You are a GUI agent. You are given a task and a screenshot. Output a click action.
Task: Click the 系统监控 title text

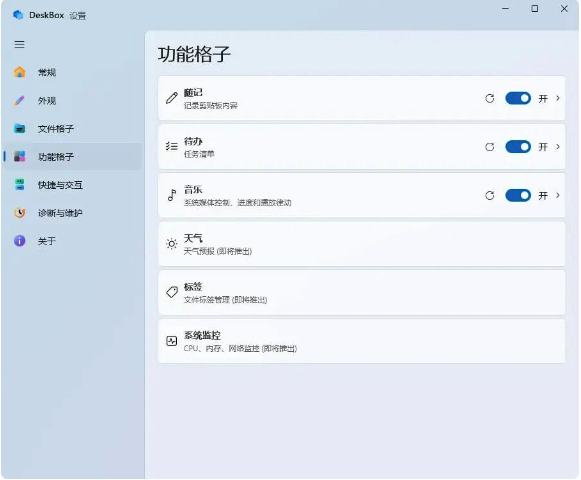click(202, 335)
